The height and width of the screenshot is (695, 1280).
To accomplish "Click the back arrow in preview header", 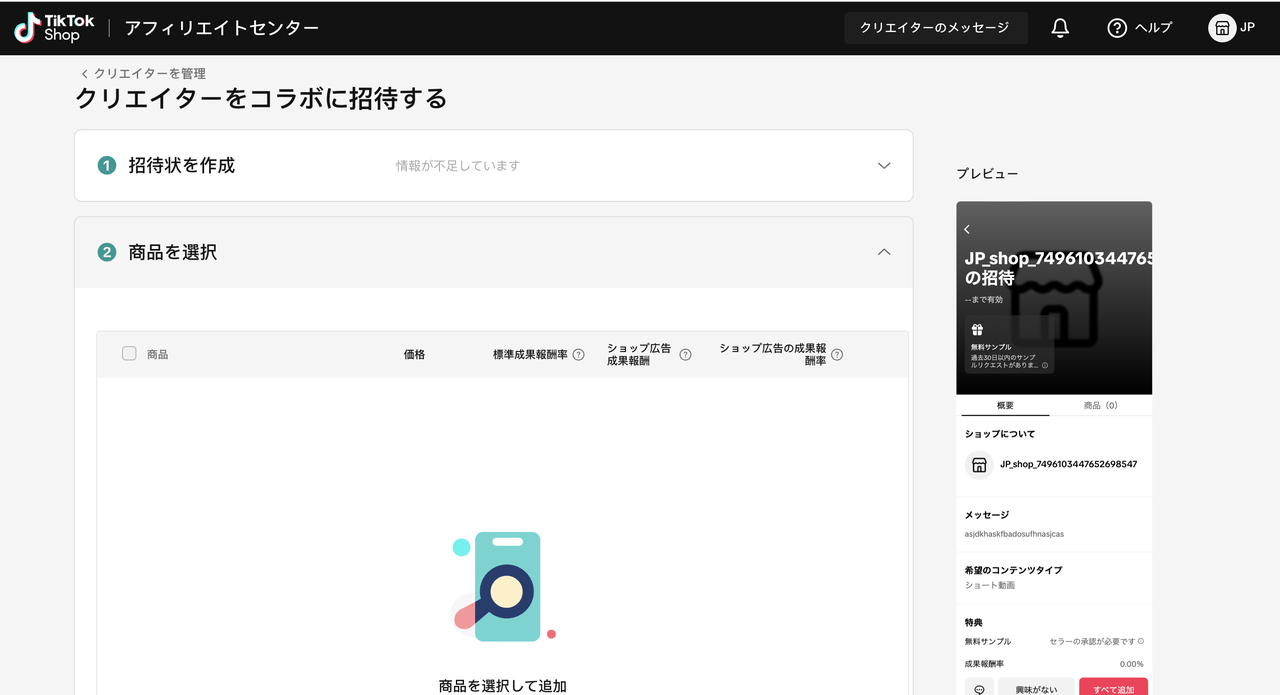I will 967,229.
